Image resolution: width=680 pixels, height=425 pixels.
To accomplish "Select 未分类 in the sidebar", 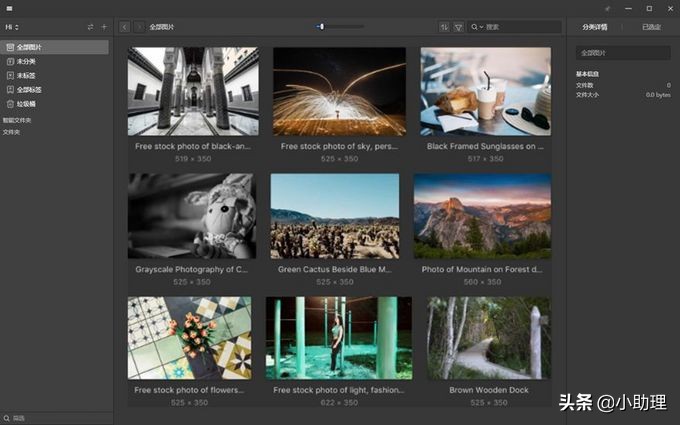I will [26, 61].
